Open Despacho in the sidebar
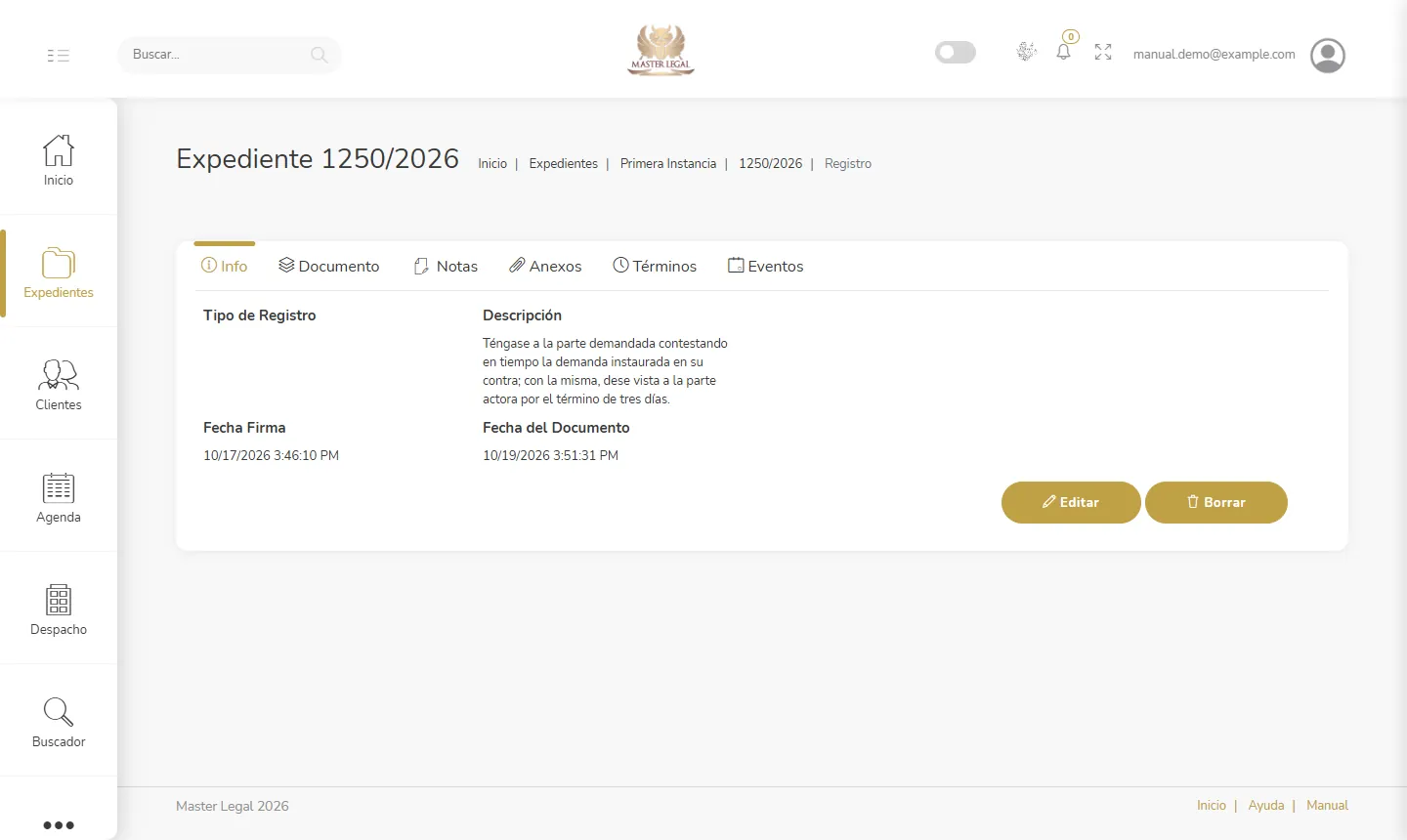This screenshot has width=1407, height=840. coord(59,609)
